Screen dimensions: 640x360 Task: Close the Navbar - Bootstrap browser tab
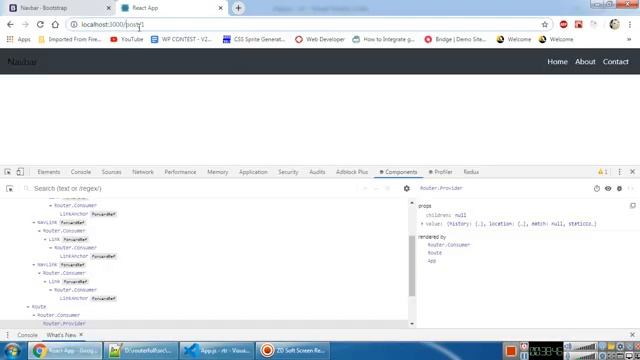click(109, 8)
